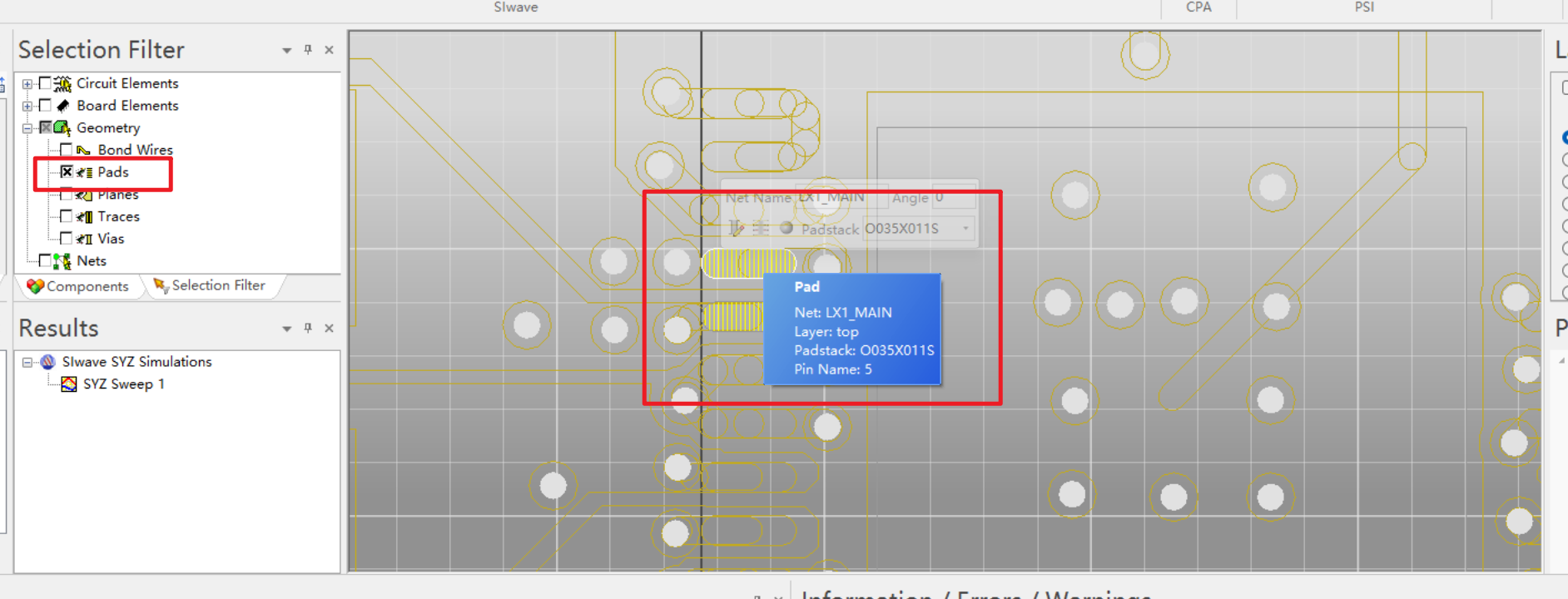Viewport: 1568px width, 599px height.
Task: Select the SIwave SYZ Simulations label
Action: tap(137, 362)
